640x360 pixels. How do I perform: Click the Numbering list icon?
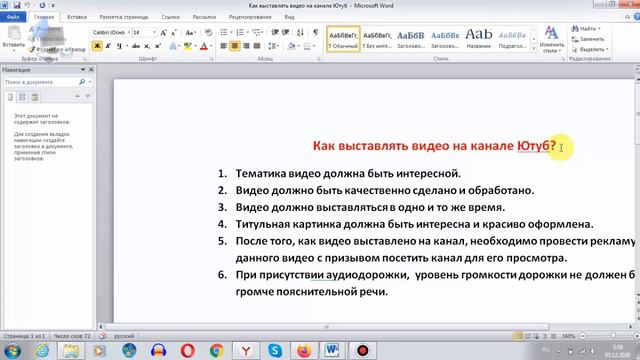point(240,32)
